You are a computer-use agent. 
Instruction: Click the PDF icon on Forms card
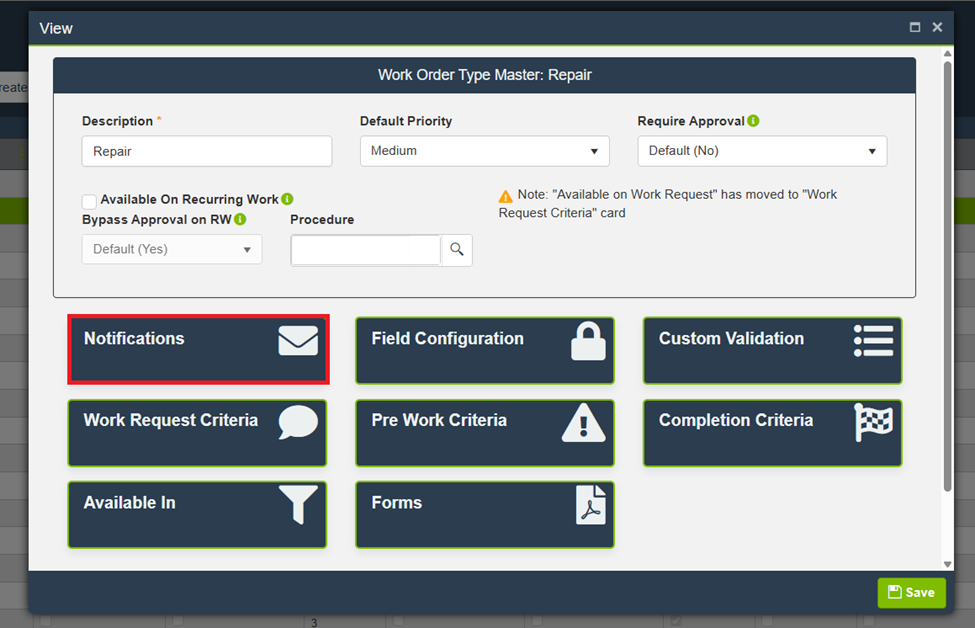point(591,505)
